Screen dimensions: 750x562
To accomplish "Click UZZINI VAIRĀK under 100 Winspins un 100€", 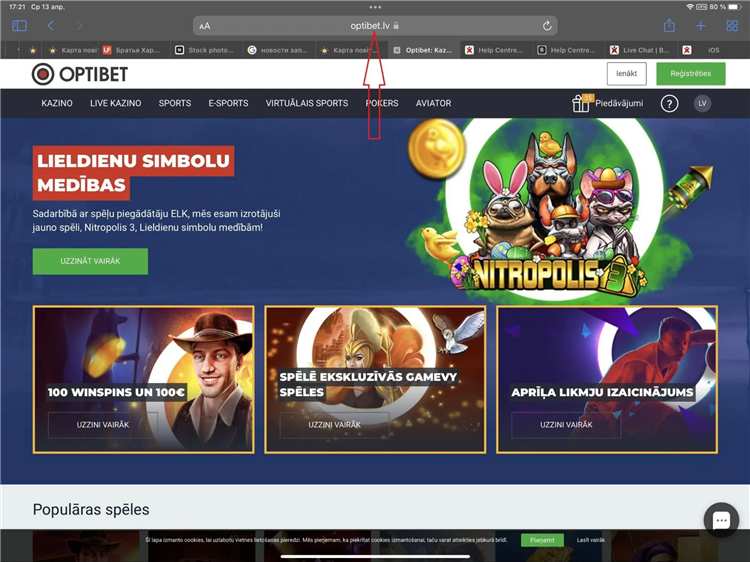I will pos(103,425).
